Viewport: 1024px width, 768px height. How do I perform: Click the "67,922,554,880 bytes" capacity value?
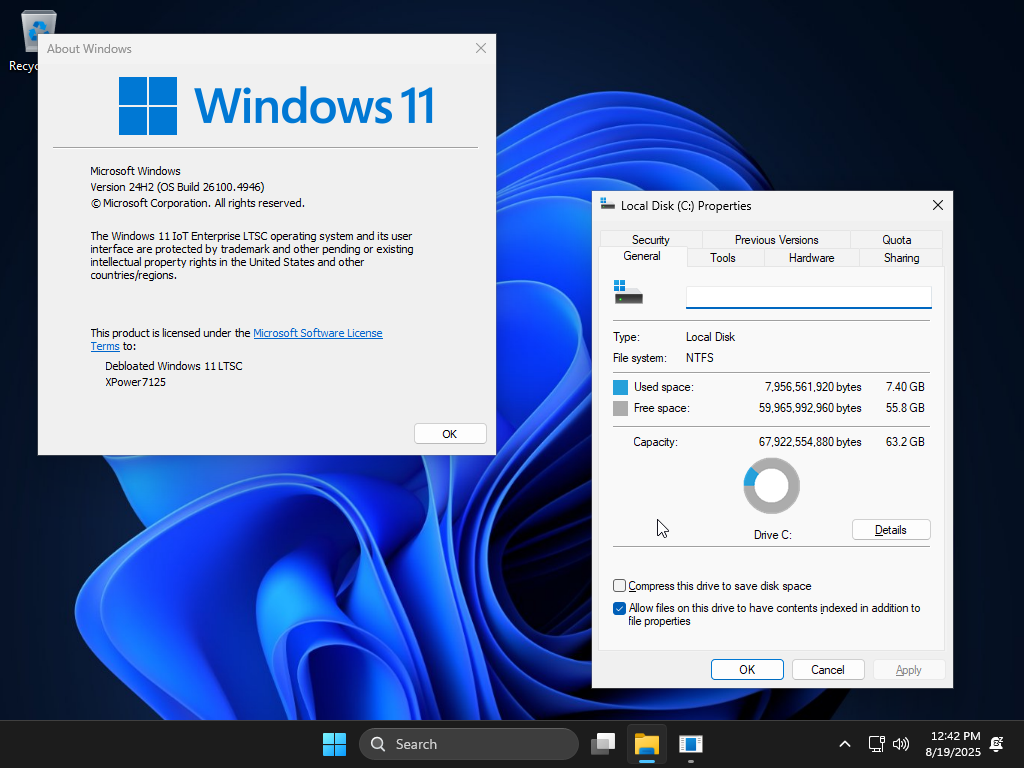click(x=810, y=442)
